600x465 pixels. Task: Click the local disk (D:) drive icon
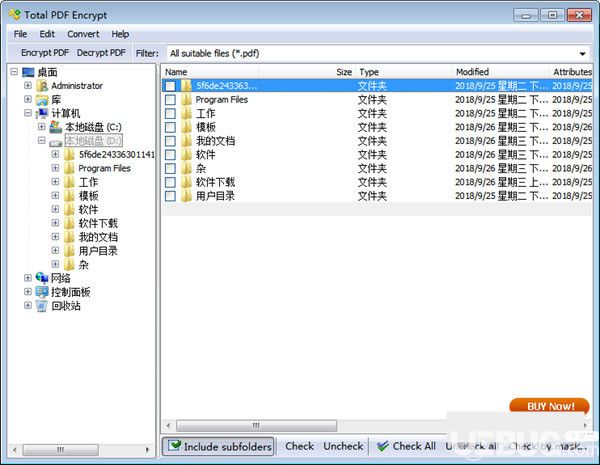[56, 142]
